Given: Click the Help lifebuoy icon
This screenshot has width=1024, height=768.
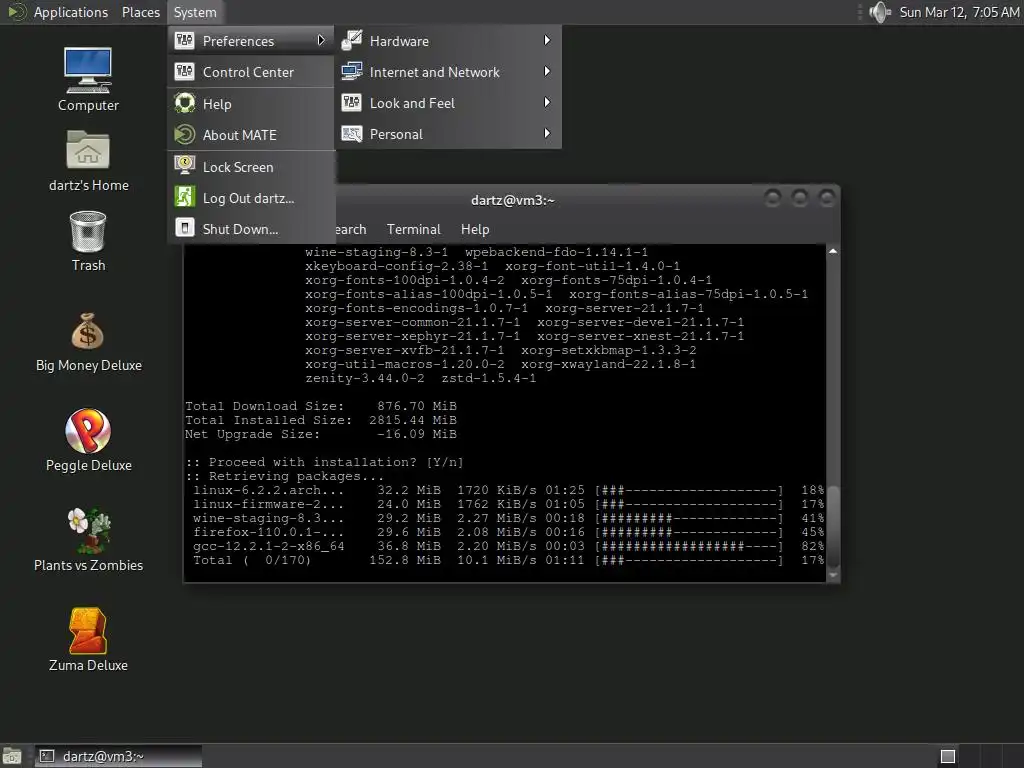Looking at the screenshot, I should click(185, 103).
